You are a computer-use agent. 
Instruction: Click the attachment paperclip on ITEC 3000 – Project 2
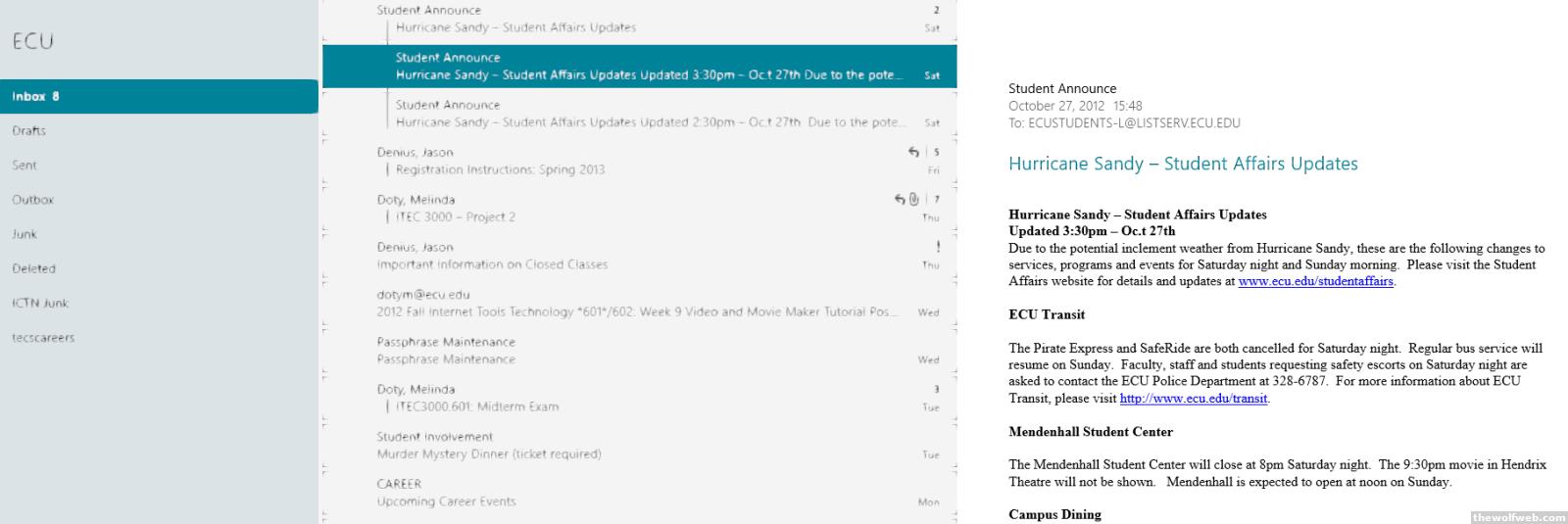[914, 200]
